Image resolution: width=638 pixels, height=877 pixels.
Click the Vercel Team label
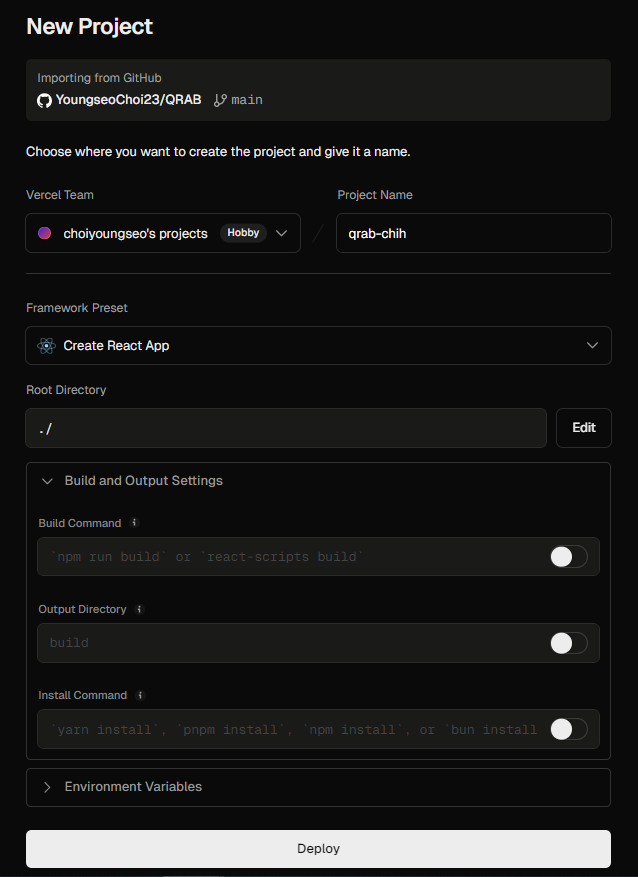pos(60,195)
